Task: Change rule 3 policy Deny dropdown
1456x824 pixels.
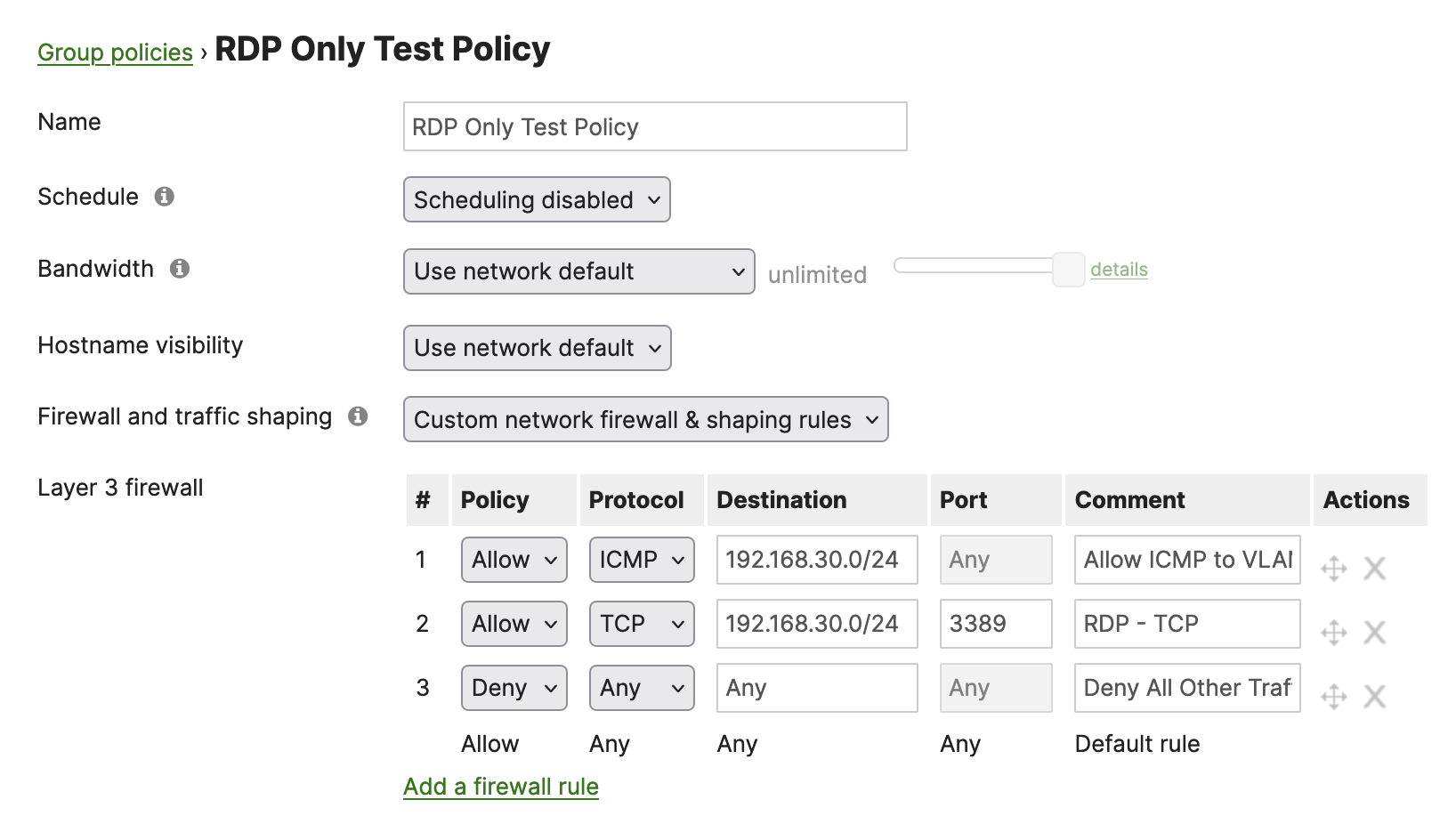Action: [514, 688]
